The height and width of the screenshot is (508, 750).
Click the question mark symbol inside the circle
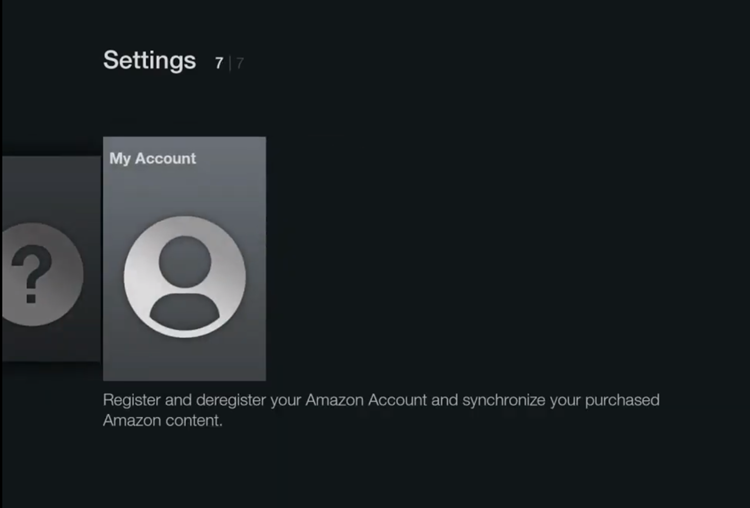click(x=32, y=274)
